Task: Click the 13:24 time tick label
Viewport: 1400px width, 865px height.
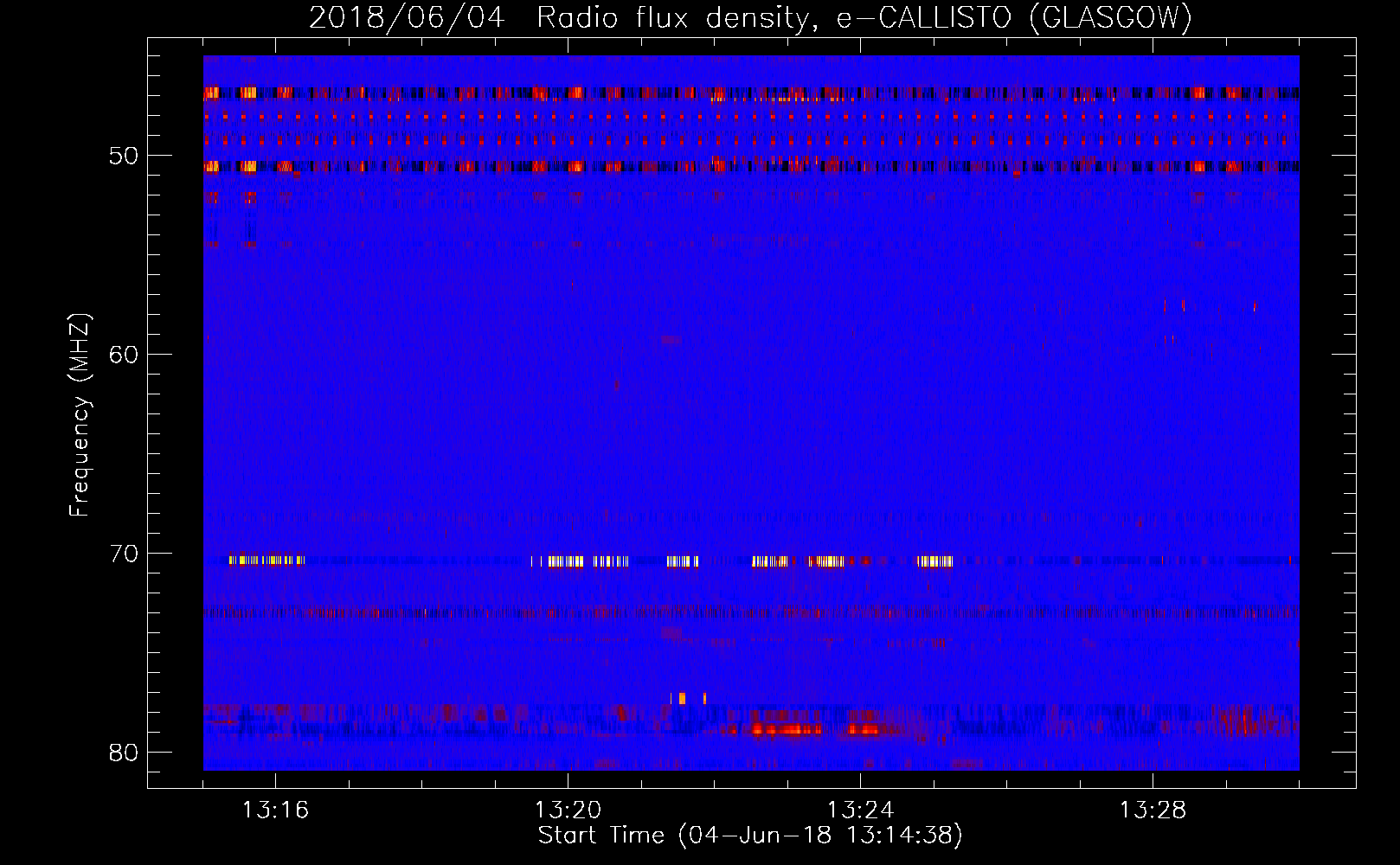Action: click(860, 811)
